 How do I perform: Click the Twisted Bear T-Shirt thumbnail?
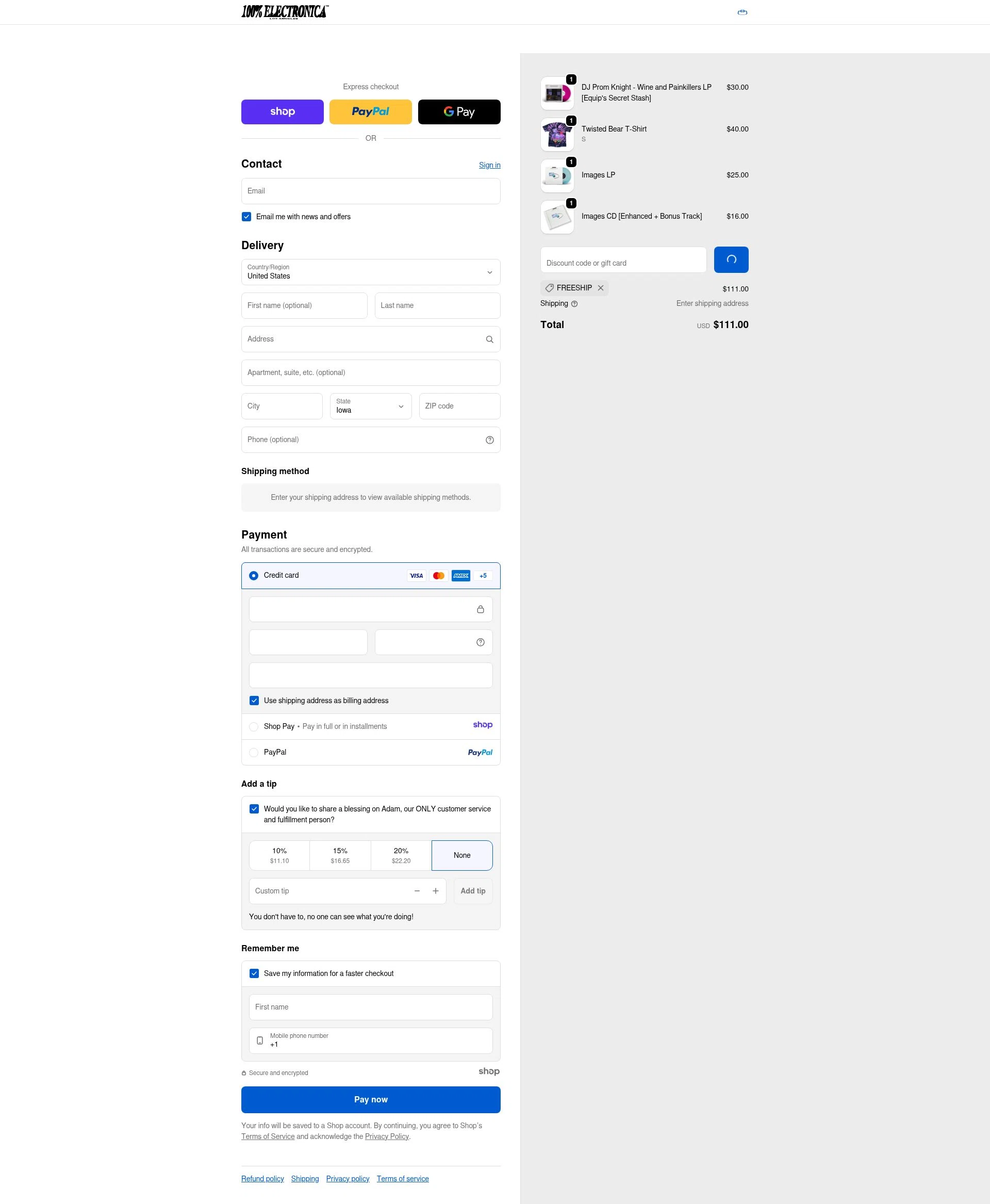[x=556, y=134]
